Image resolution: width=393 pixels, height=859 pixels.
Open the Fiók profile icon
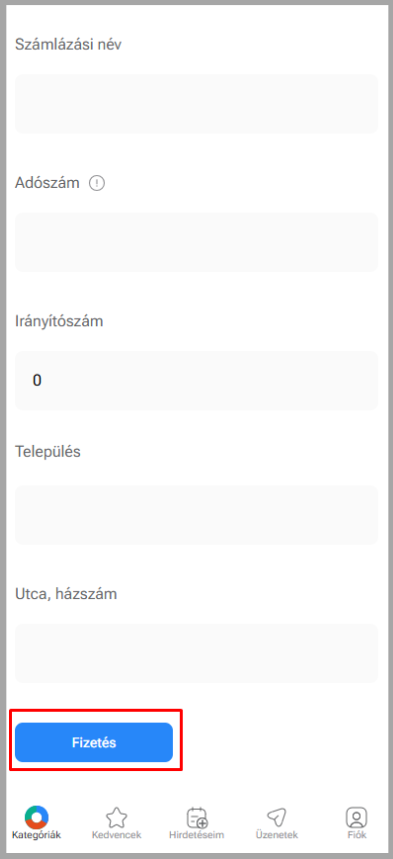(356, 817)
